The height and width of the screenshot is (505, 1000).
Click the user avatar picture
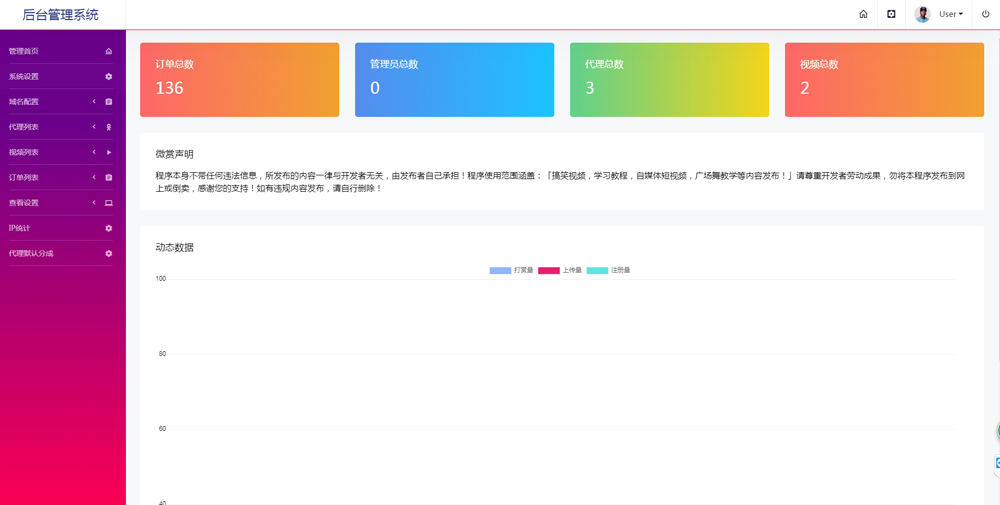pos(922,15)
